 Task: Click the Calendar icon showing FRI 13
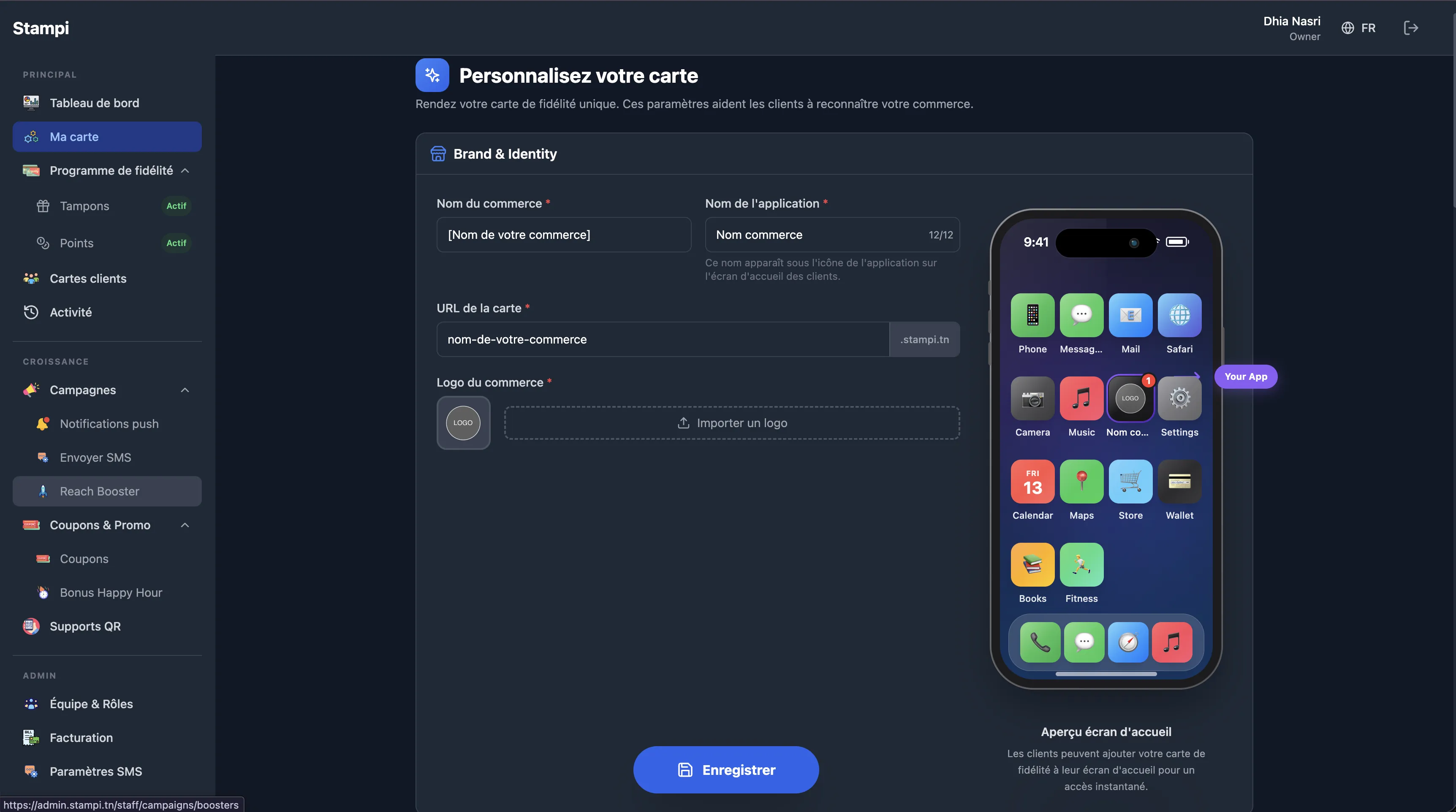(1032, 482)
